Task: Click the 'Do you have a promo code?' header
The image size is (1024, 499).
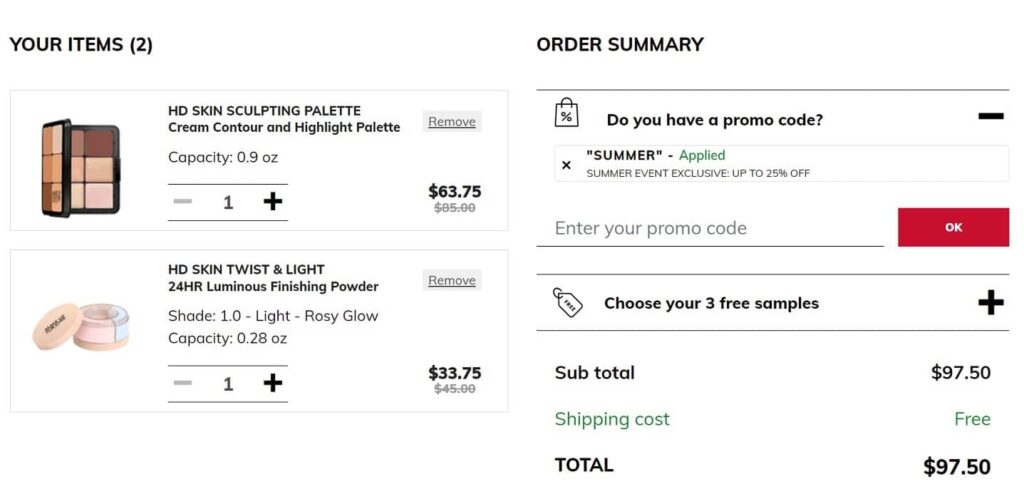Action: point(714,120)
